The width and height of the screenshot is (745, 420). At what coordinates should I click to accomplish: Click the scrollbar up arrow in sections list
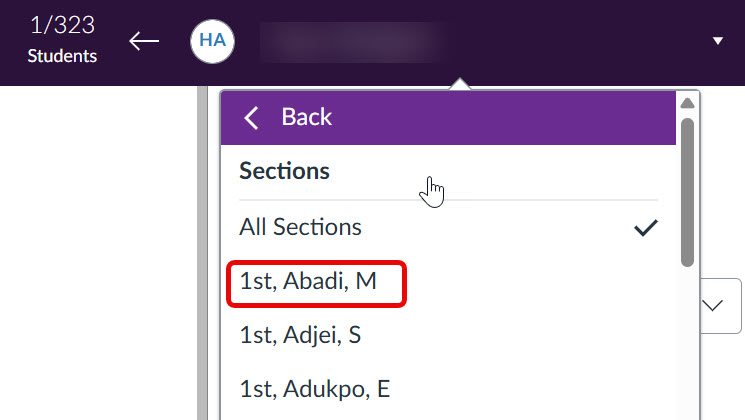click(687, 103)
